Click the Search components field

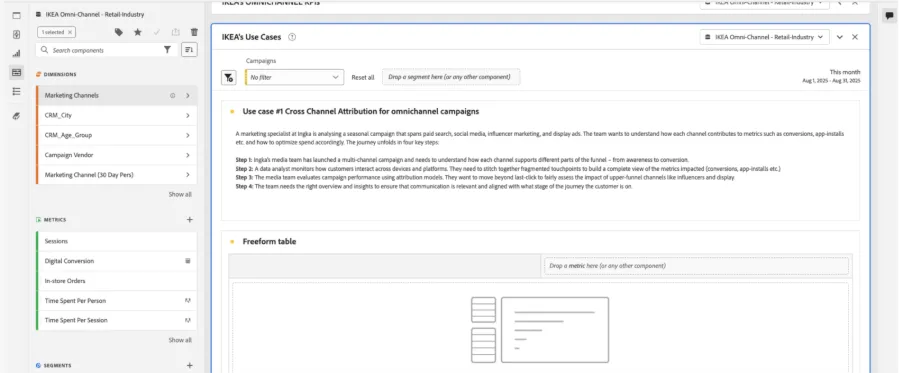coord(106,50)
